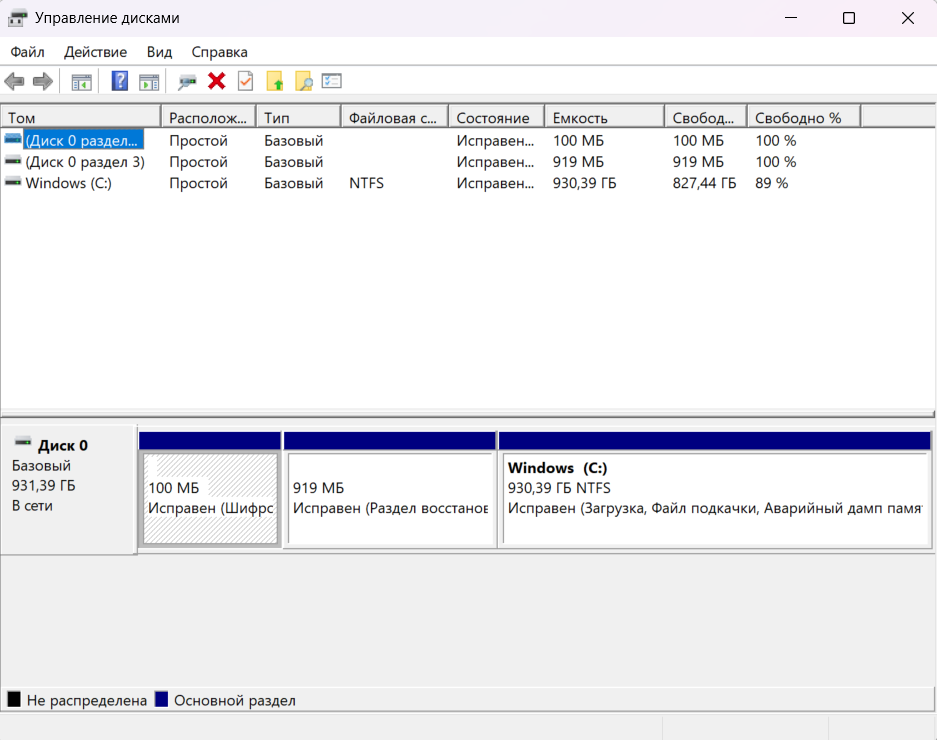
Task: Click the disk icon next to Диск 0 label
Action: (x=23, y=442)
